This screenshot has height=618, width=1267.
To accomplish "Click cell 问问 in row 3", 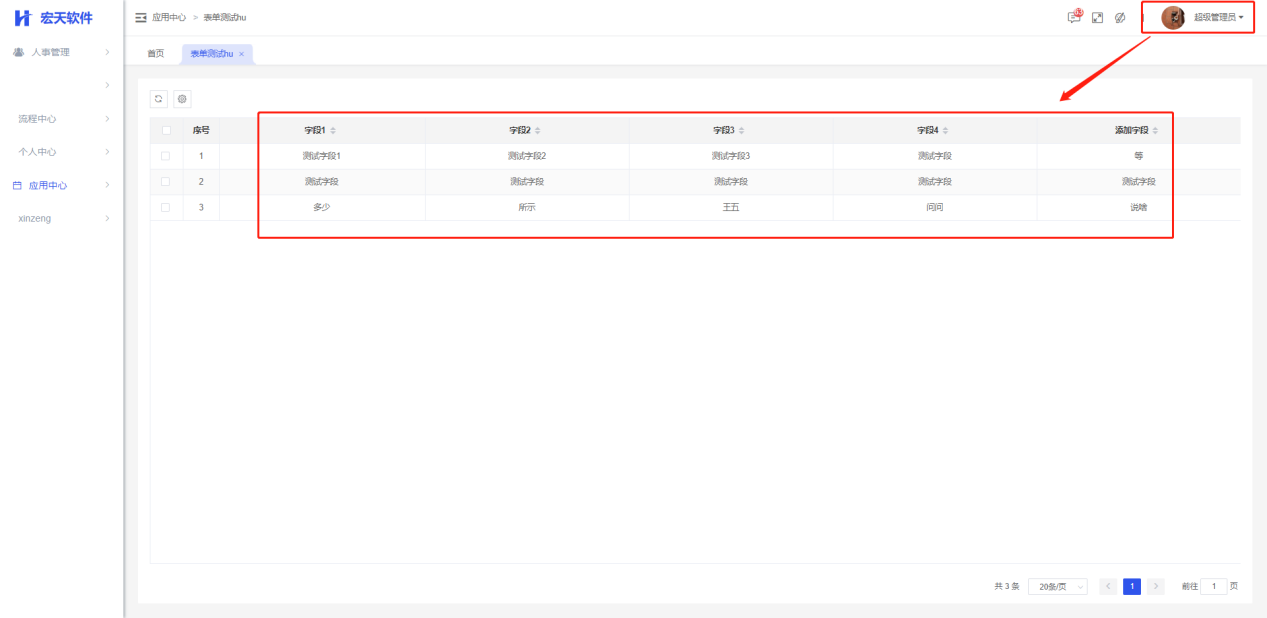I will pos(935,207).
